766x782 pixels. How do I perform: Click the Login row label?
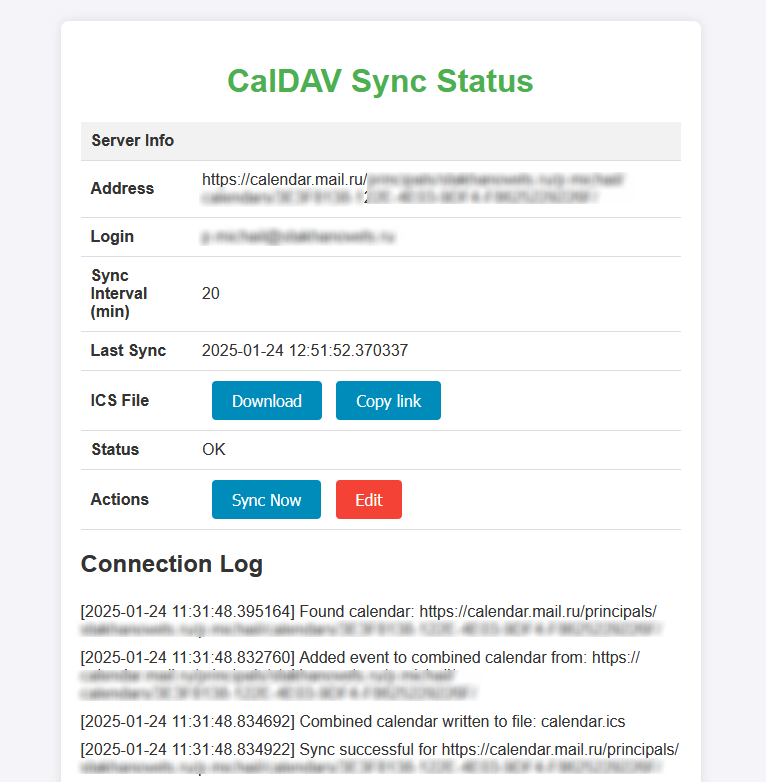[112, 237]
